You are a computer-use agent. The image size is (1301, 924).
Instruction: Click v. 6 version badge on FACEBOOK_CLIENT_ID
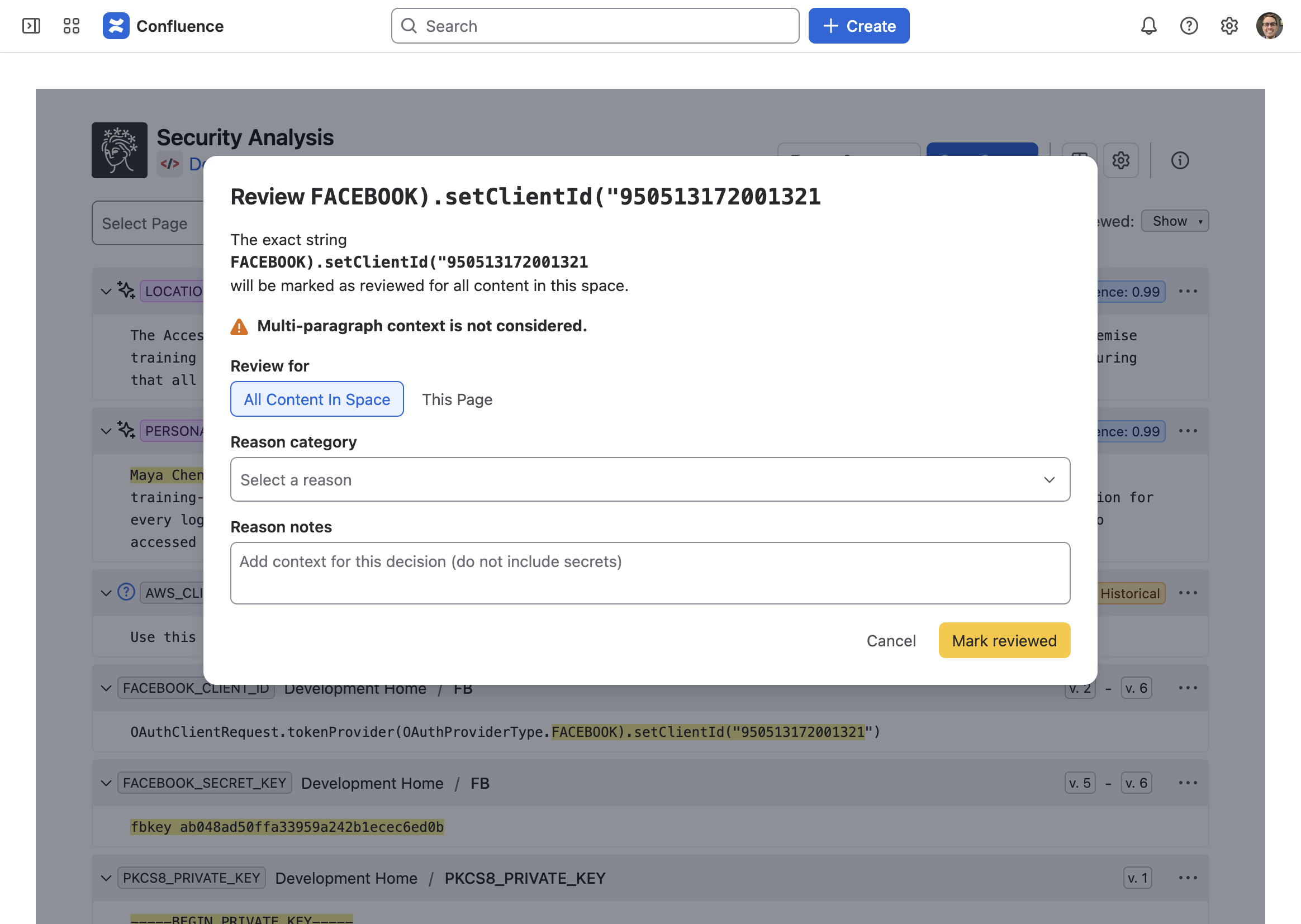click(1136, 688)
